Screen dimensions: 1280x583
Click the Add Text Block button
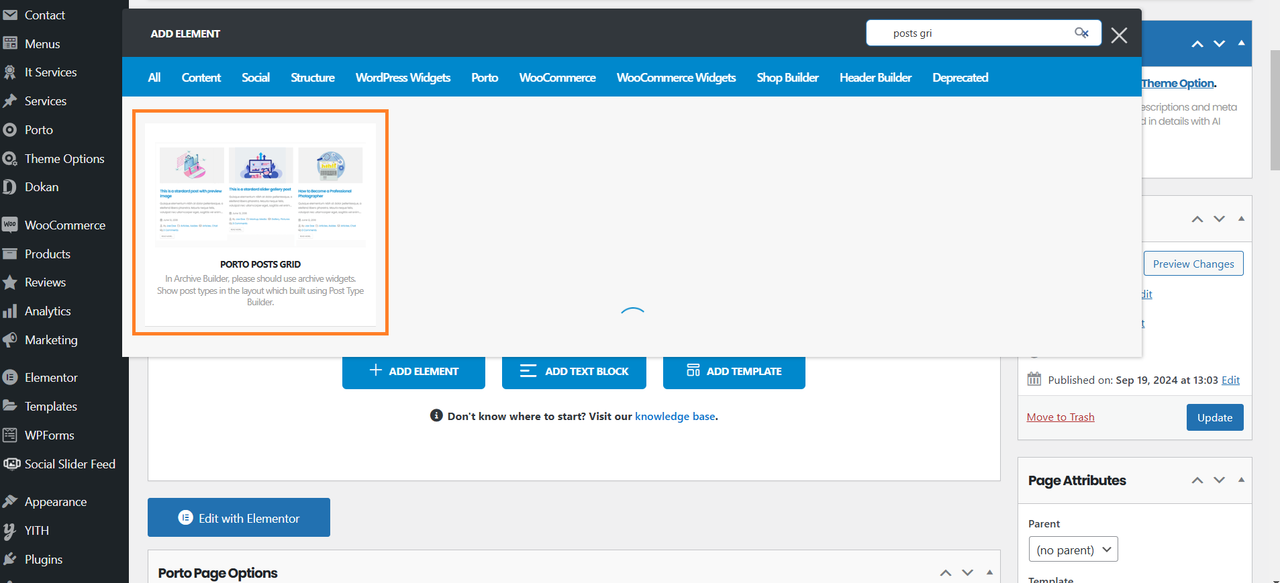click(x=574, y=371)
